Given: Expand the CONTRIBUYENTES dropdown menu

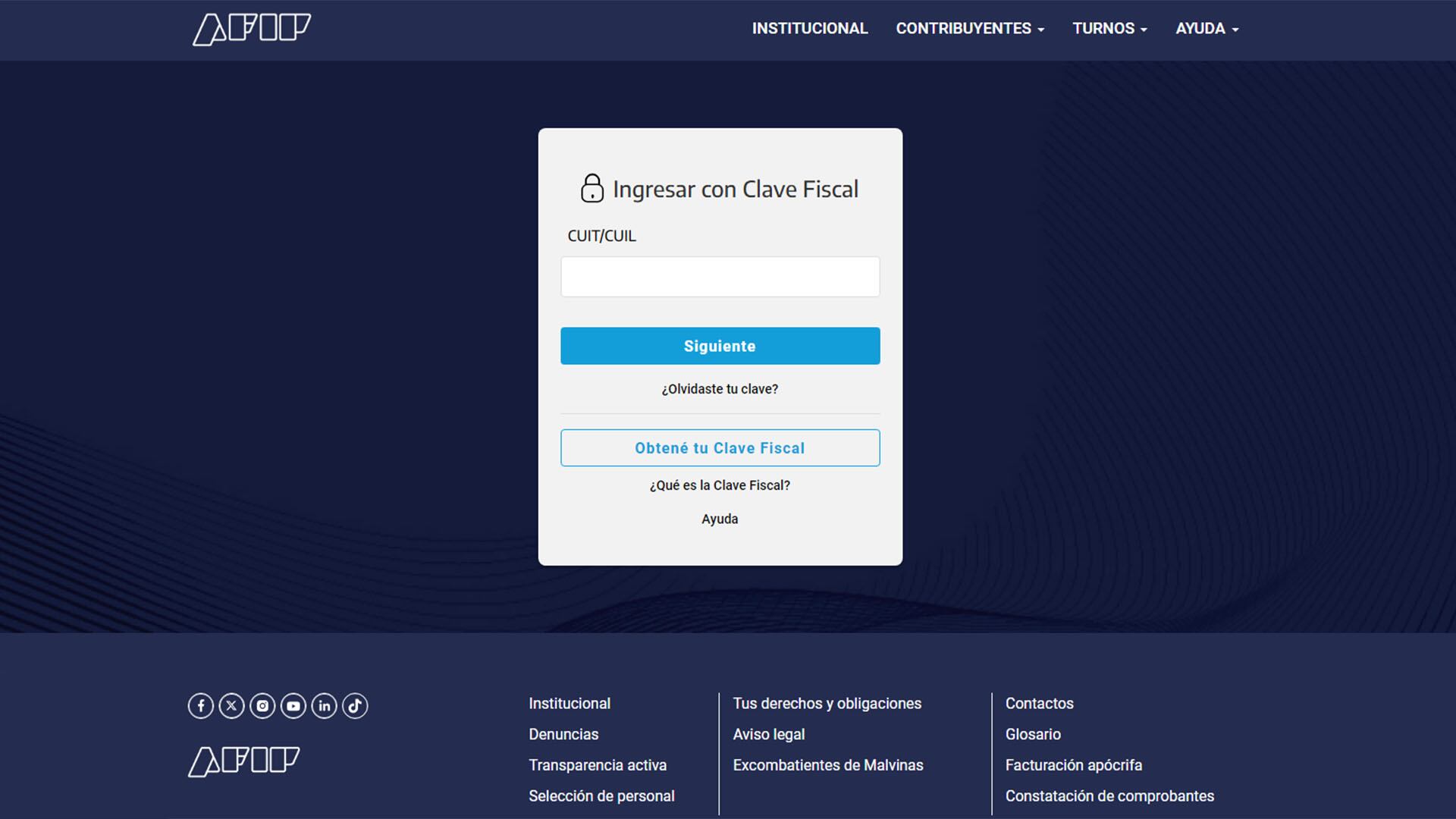Looking at the screenshot, I should [970, 28].
